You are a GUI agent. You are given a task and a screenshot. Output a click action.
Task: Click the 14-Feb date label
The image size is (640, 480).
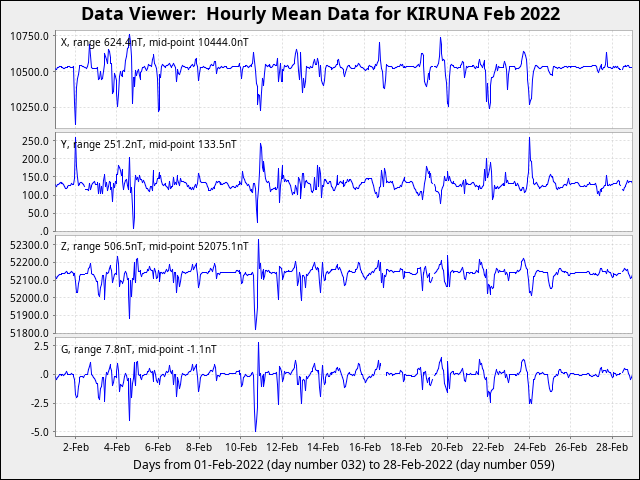323,447
